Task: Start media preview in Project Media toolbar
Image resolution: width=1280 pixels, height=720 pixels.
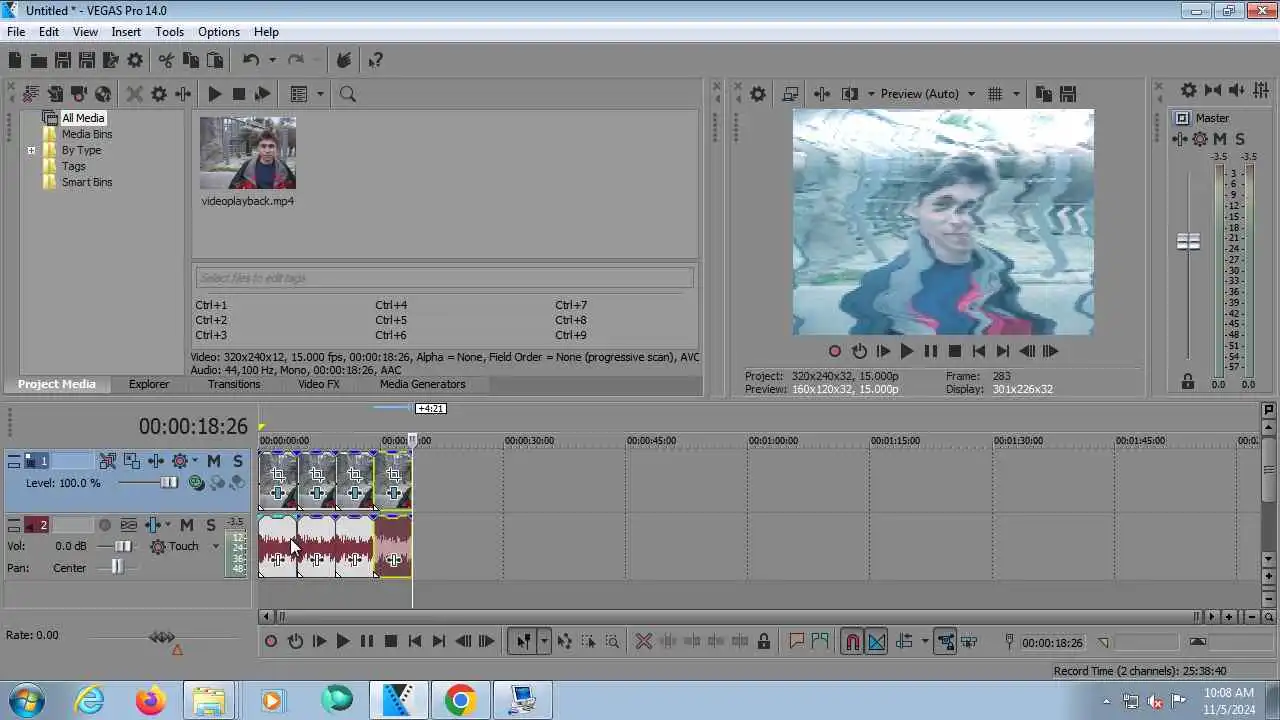Action: click(x=214, y=94)
